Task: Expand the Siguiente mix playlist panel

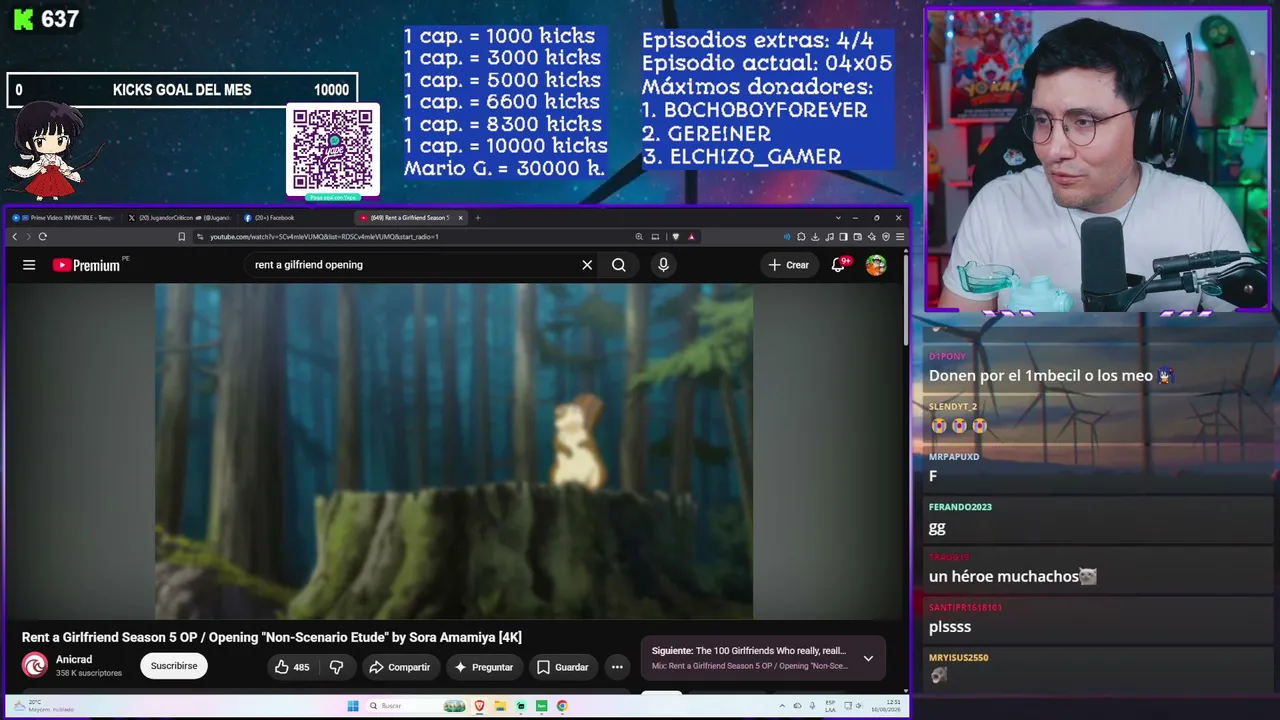Action: (x=868, y=658)
